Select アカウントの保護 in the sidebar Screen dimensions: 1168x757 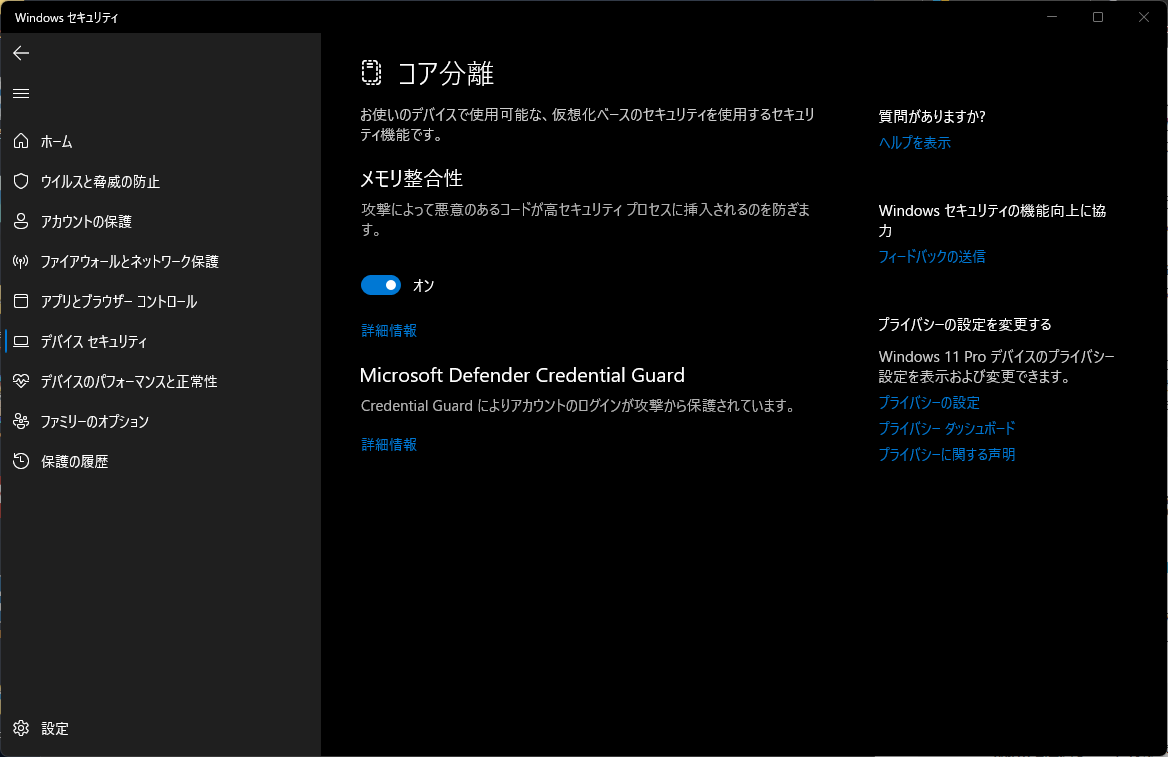(86, 222)
